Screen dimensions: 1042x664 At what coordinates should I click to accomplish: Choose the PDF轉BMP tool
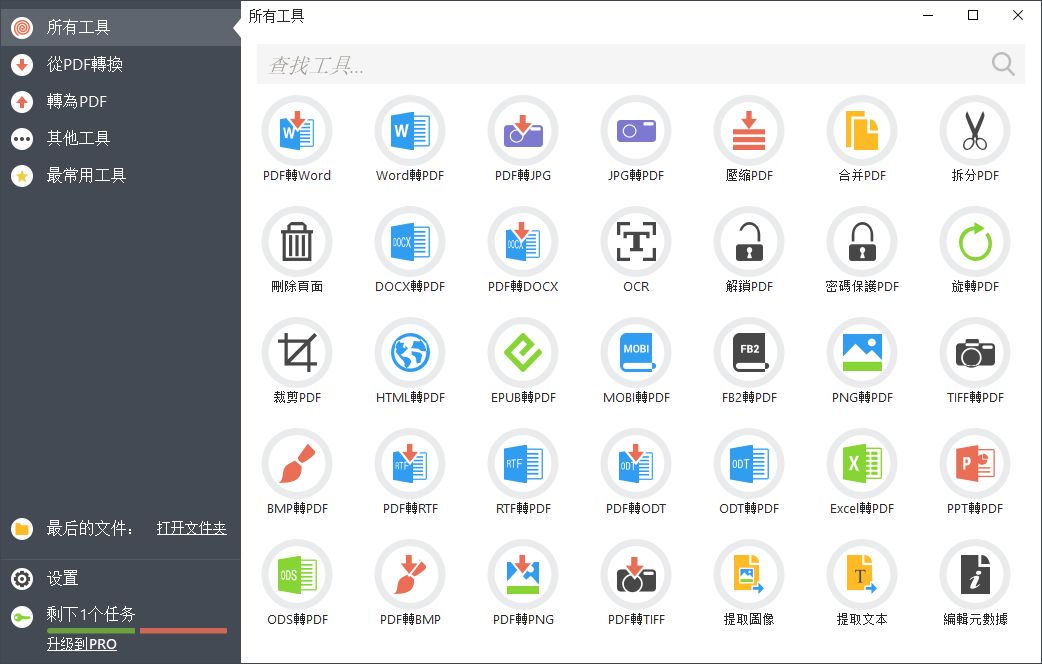(x=409, y=575)
